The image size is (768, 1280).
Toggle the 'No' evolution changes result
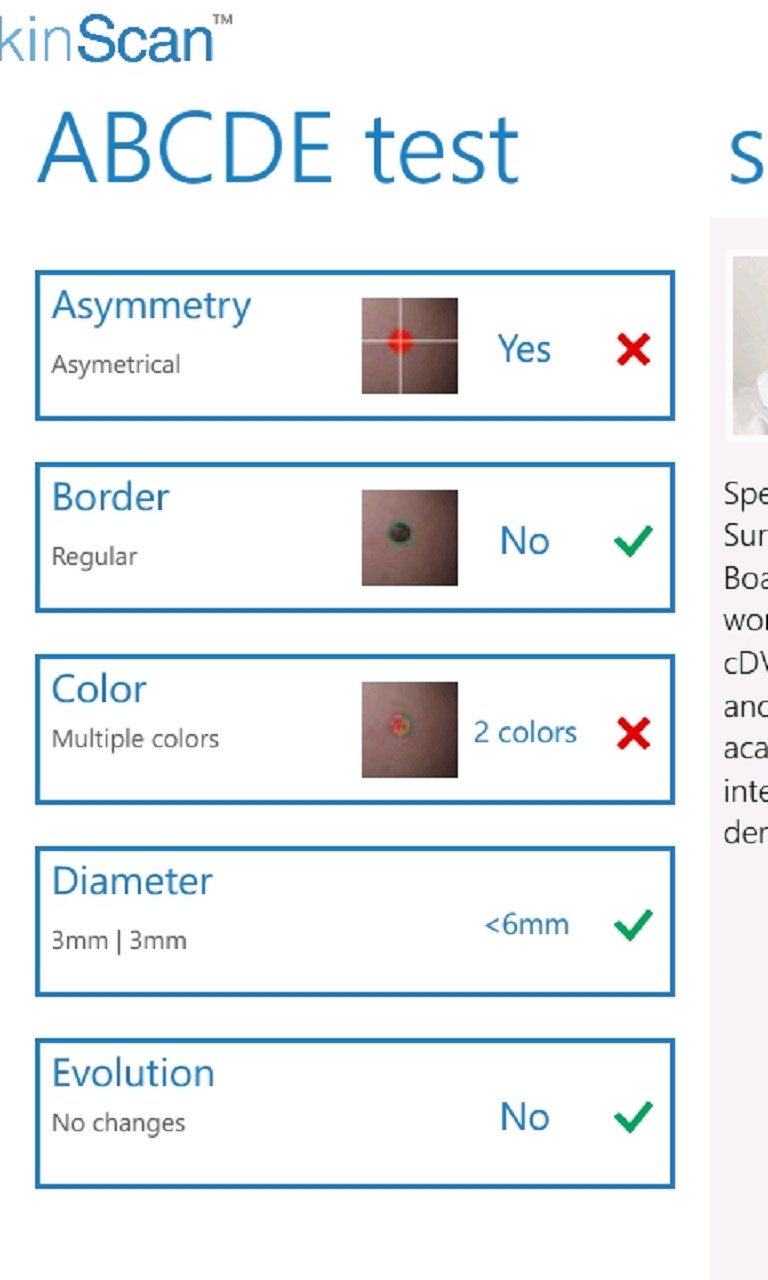pos(524,1117)
